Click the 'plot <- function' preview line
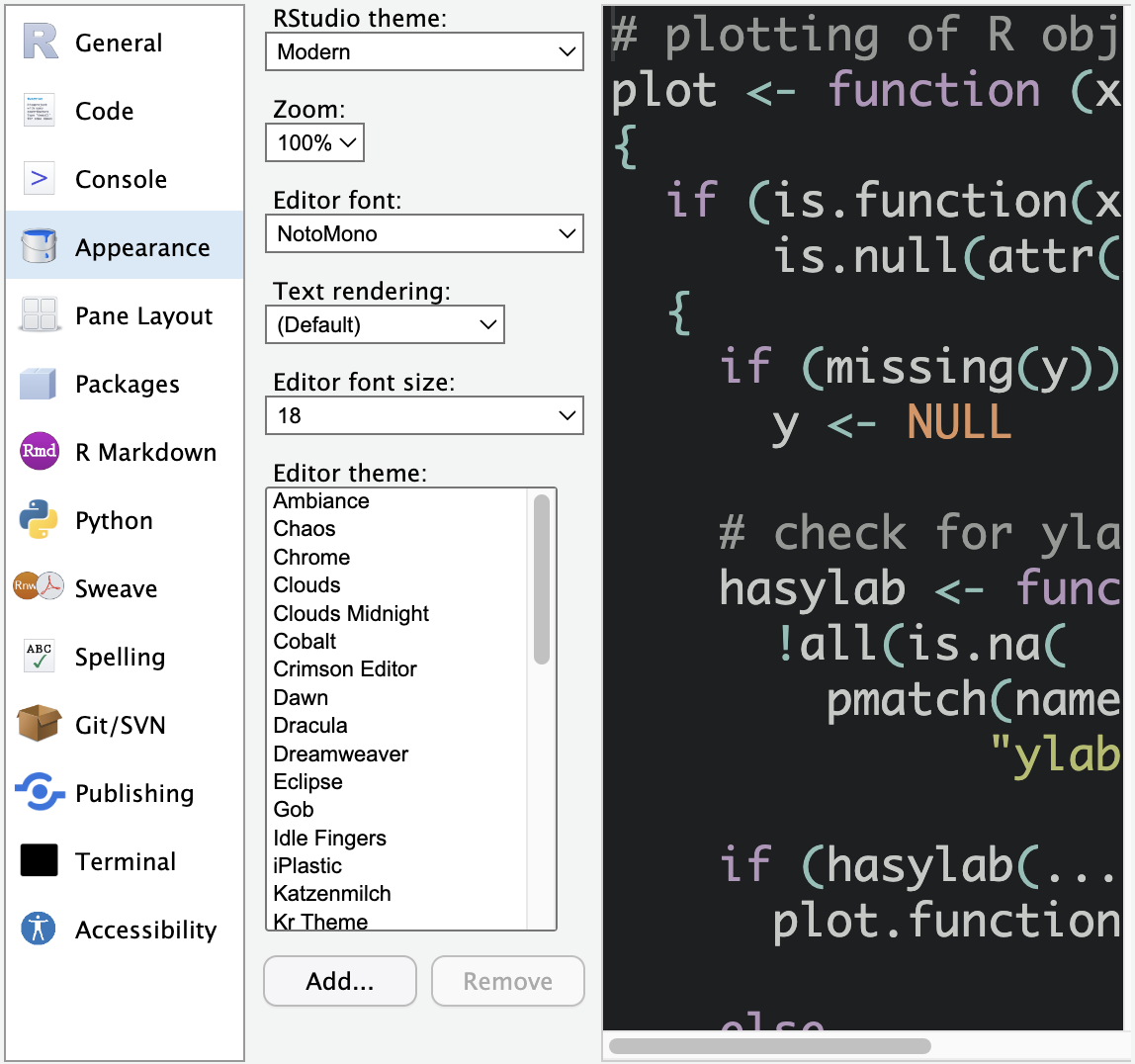Screen dimensions: 1135x1064 866,90
